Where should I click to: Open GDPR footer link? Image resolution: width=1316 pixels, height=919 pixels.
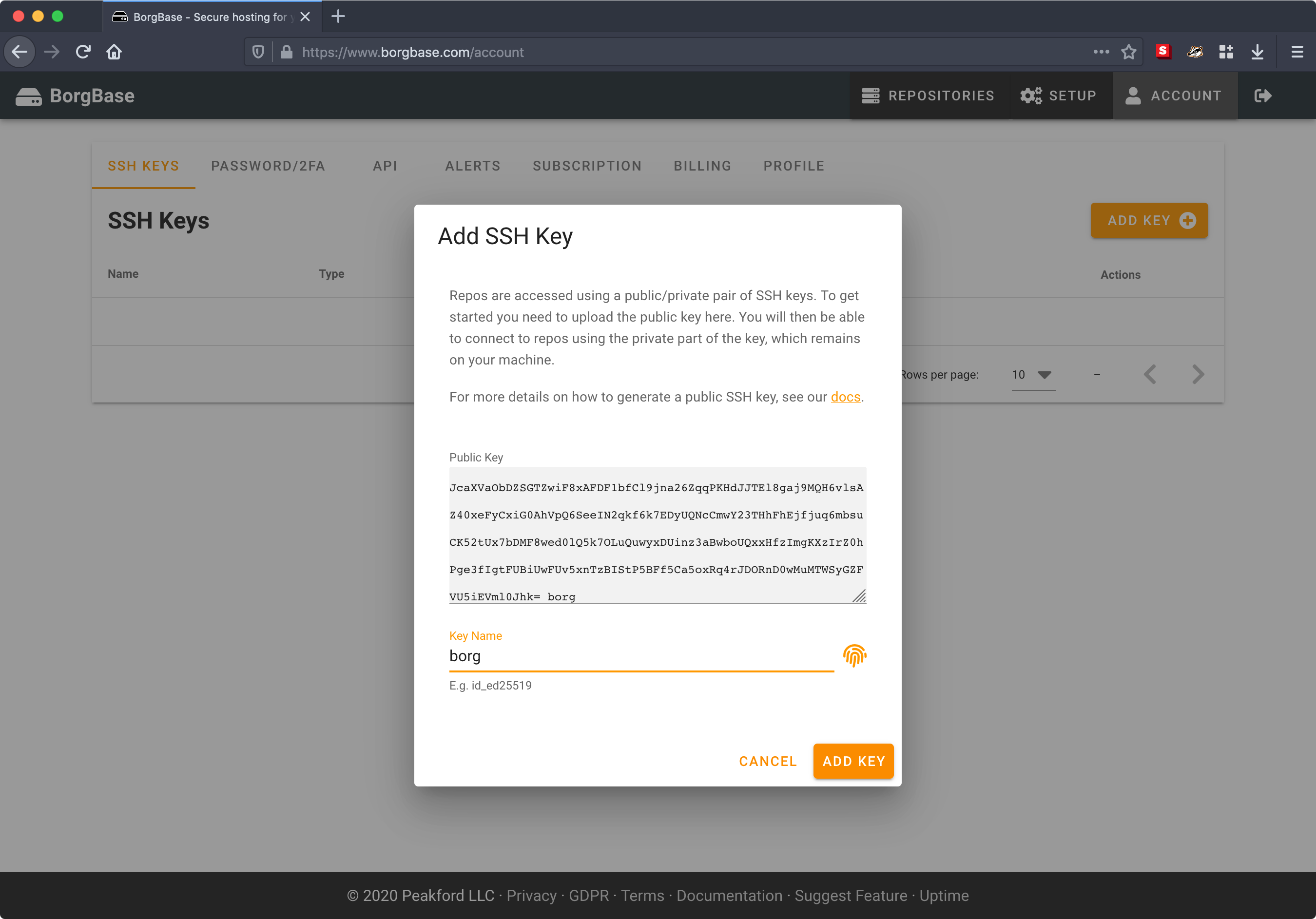tap(589, 895)
